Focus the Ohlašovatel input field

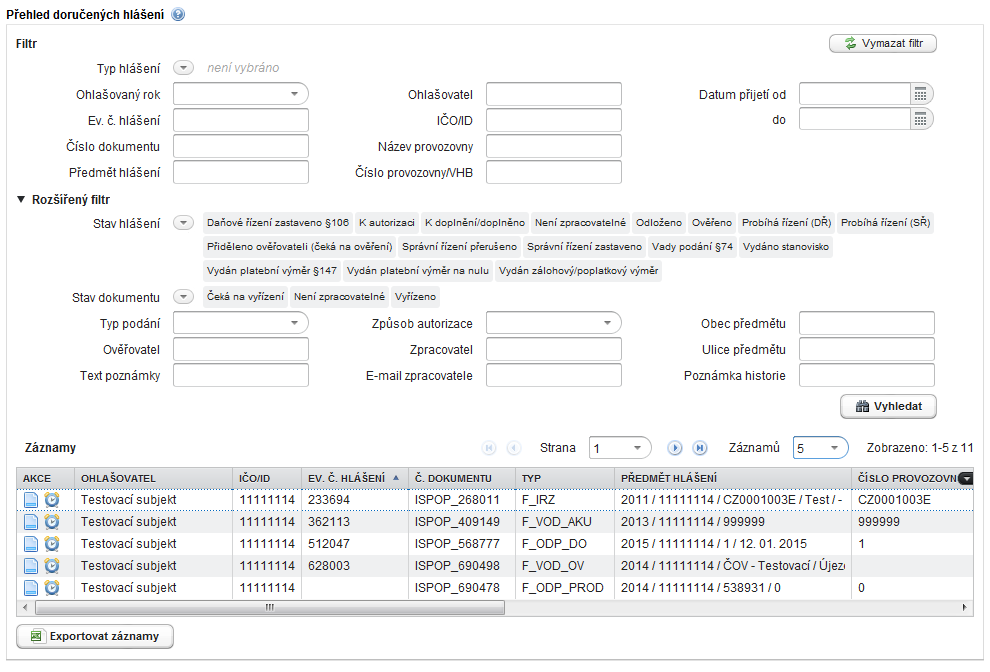click(553, 94)
